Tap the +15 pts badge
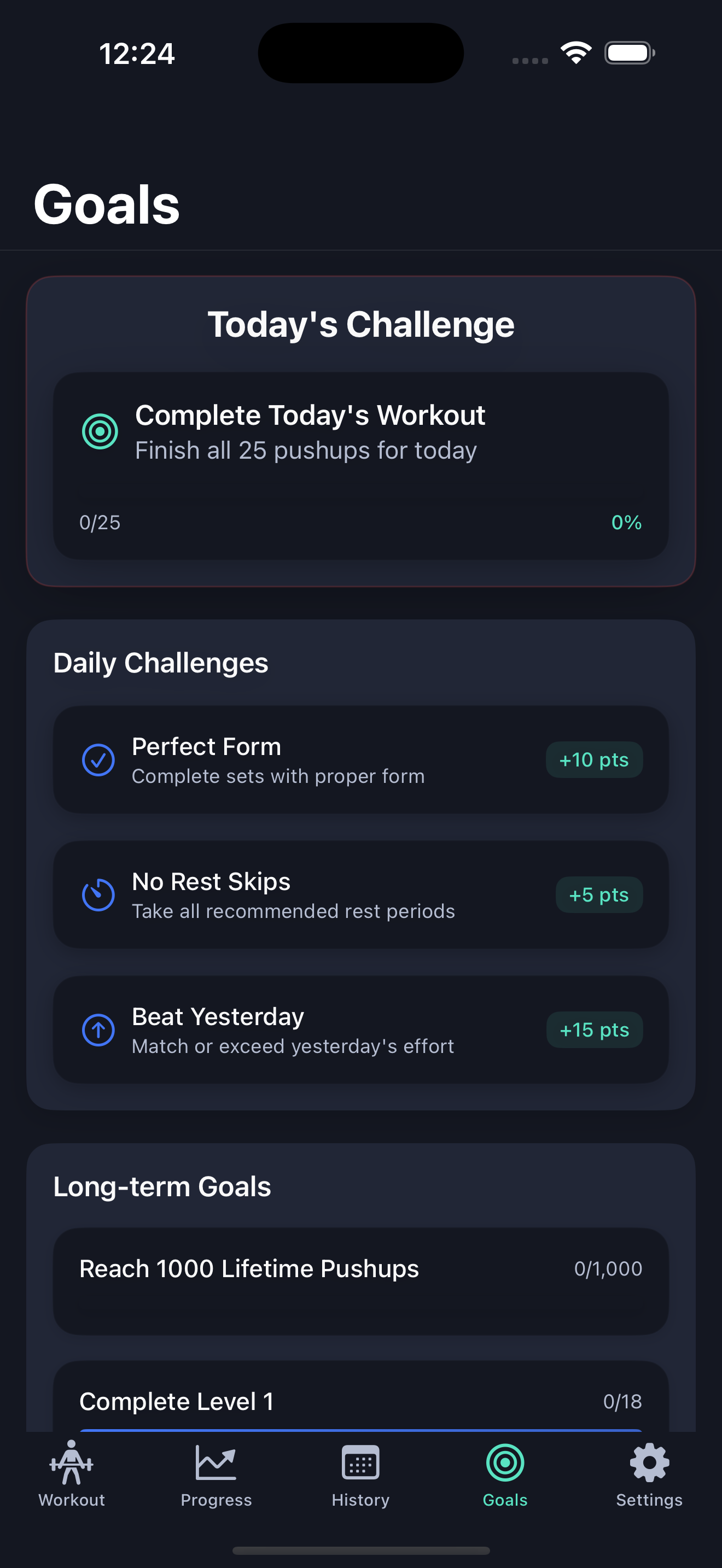Viewport: 722px width, 1568px height. (595, 1030)
